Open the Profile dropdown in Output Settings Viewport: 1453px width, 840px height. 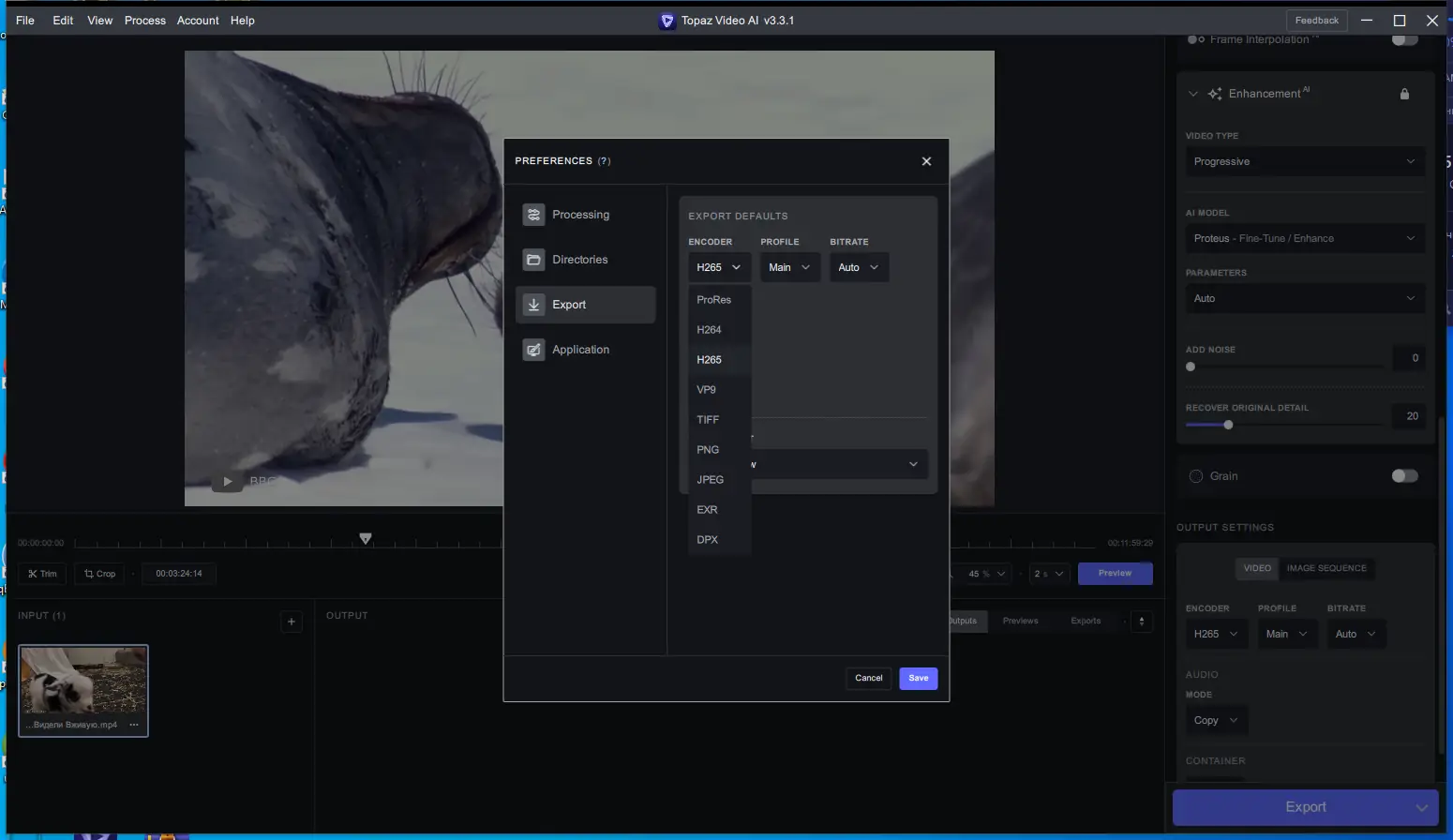[x=1288, y=634]
